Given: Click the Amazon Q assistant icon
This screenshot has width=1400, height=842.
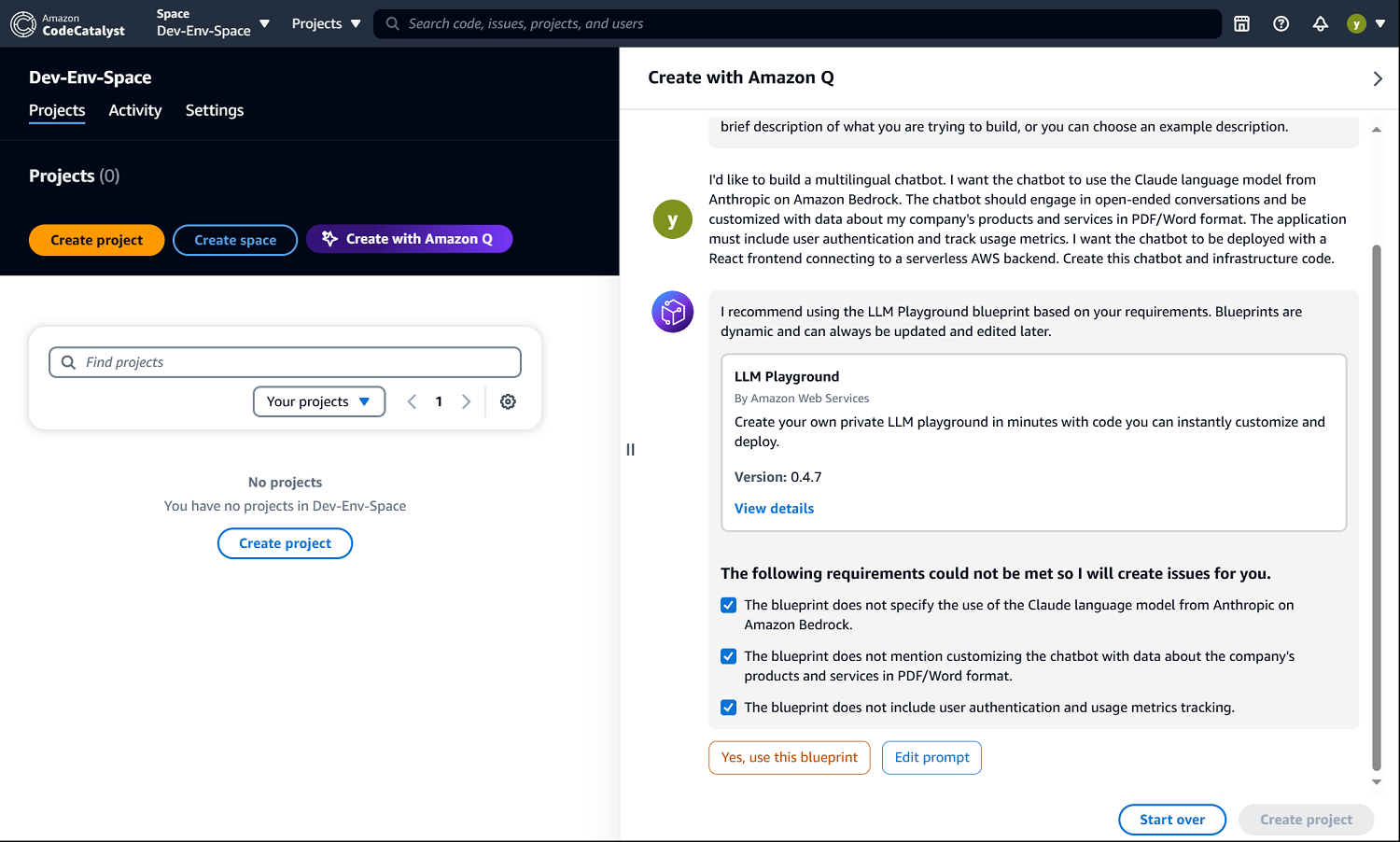Looking at the screenshot, I should point(672,311).
